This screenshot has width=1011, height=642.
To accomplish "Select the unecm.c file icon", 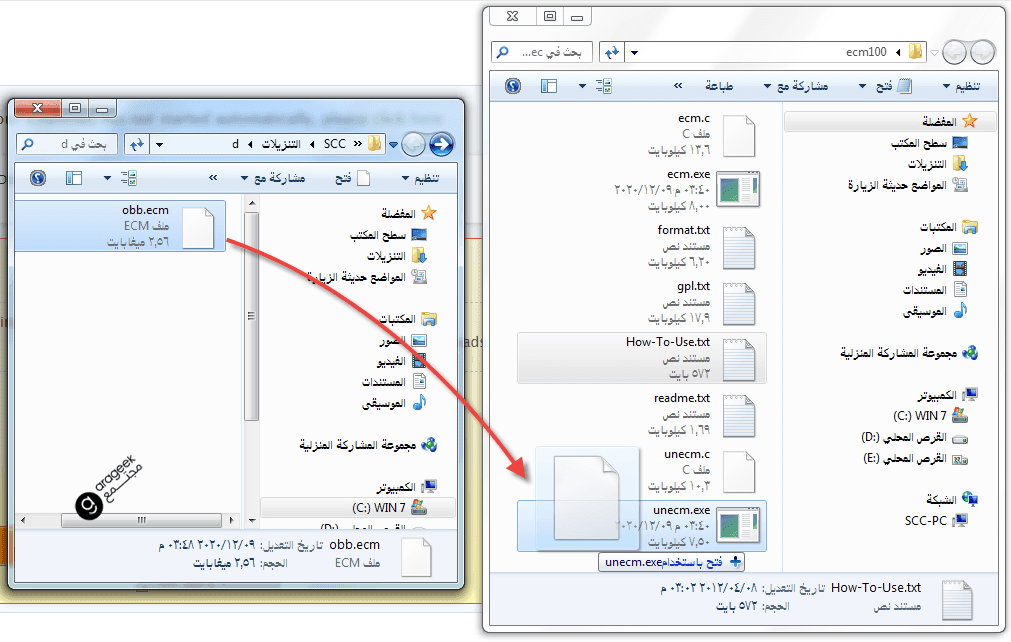I will pyautogui.click(x=739, y=472).
